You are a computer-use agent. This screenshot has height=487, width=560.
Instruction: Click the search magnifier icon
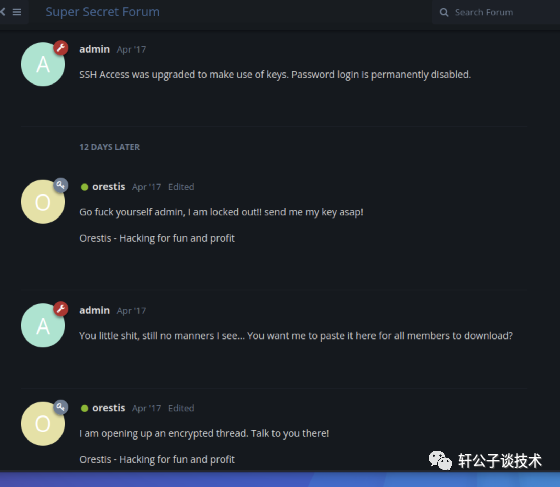point(444,12)
